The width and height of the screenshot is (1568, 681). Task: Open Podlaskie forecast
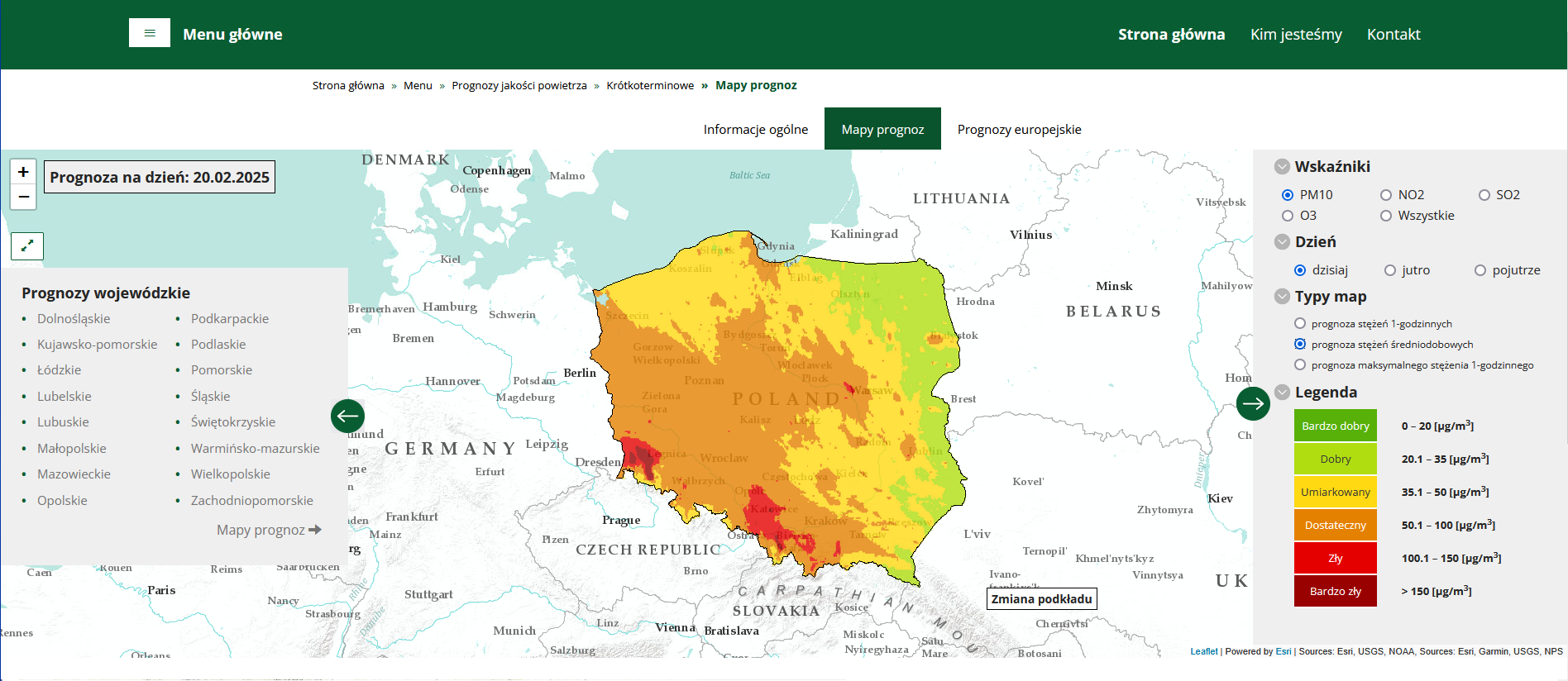tap(218, 345)
